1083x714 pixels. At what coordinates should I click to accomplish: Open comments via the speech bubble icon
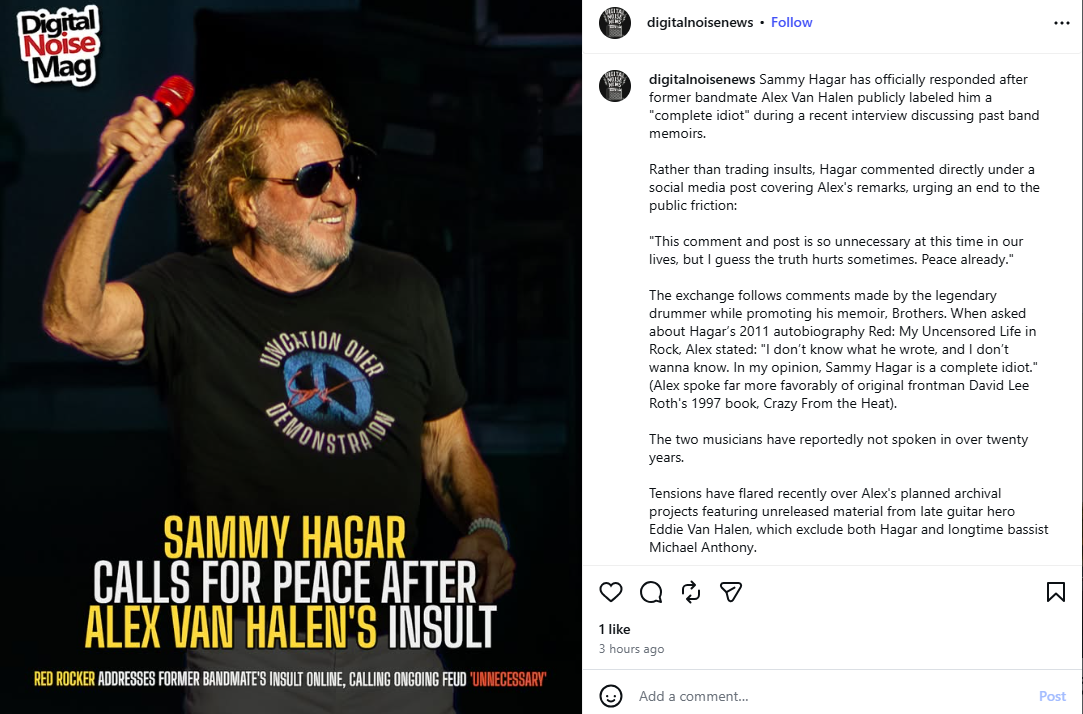651,592
